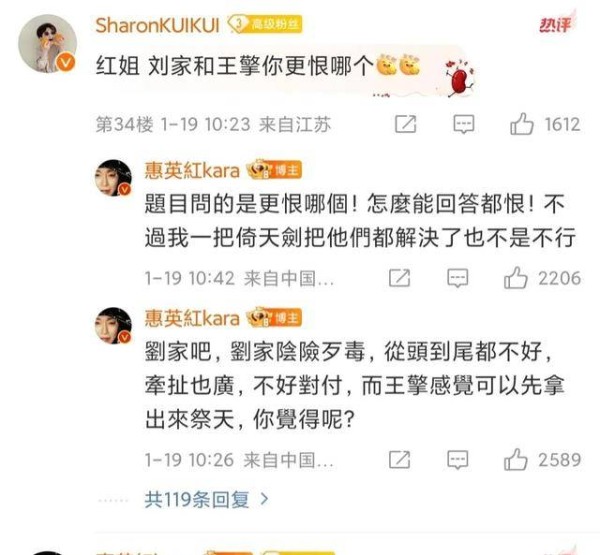
Task: Open the SharonKUIKUI username link
Action: tap(157, 25)
